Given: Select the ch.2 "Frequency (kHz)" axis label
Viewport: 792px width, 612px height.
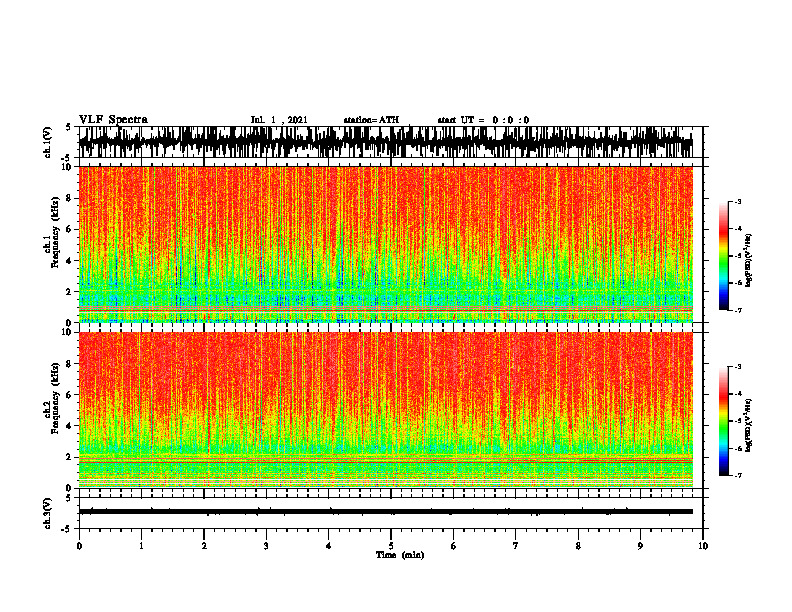Looking at the screenshot, I should point(55,397).
